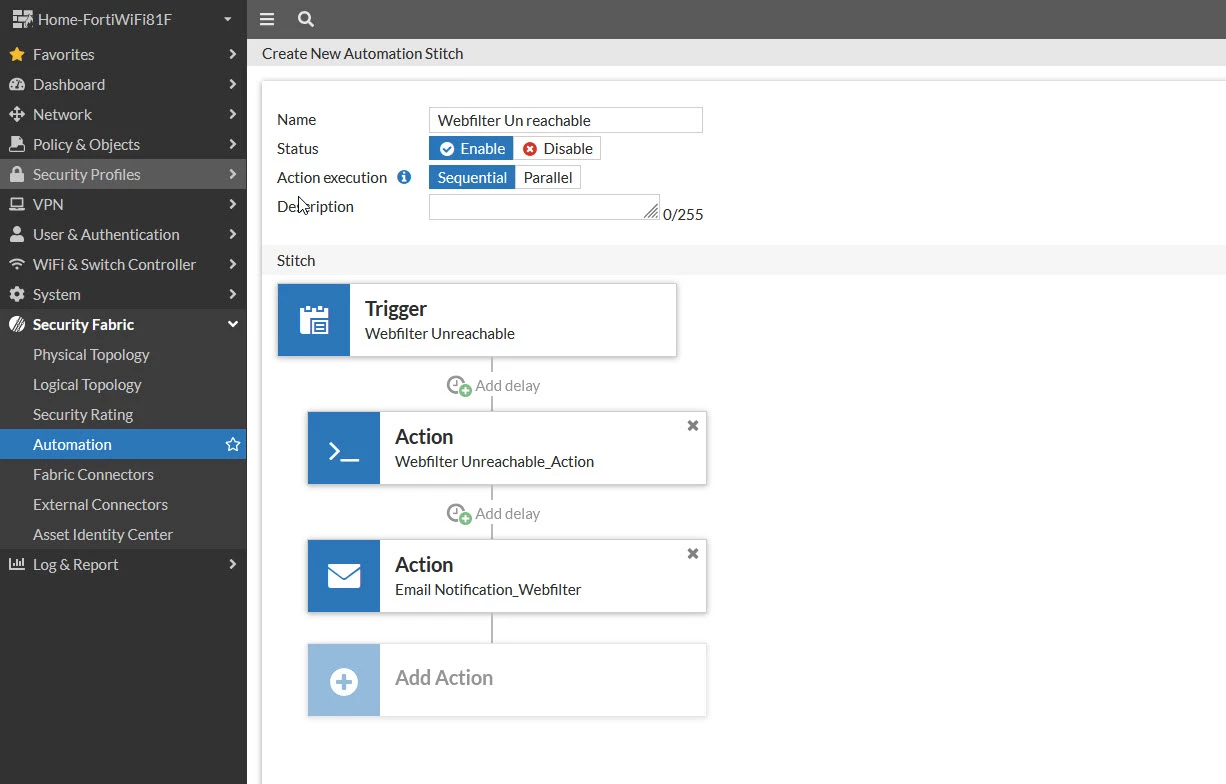Expand the Security Profiles chevron
Screen dimensions: 1226x784
[232, 174]
